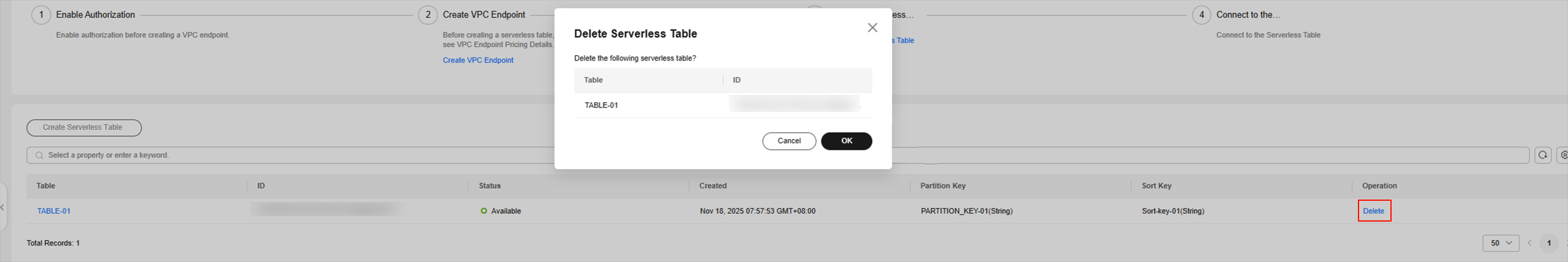
Task: Click step 2 Create VPC Endpoint circle
Action: 428,15
